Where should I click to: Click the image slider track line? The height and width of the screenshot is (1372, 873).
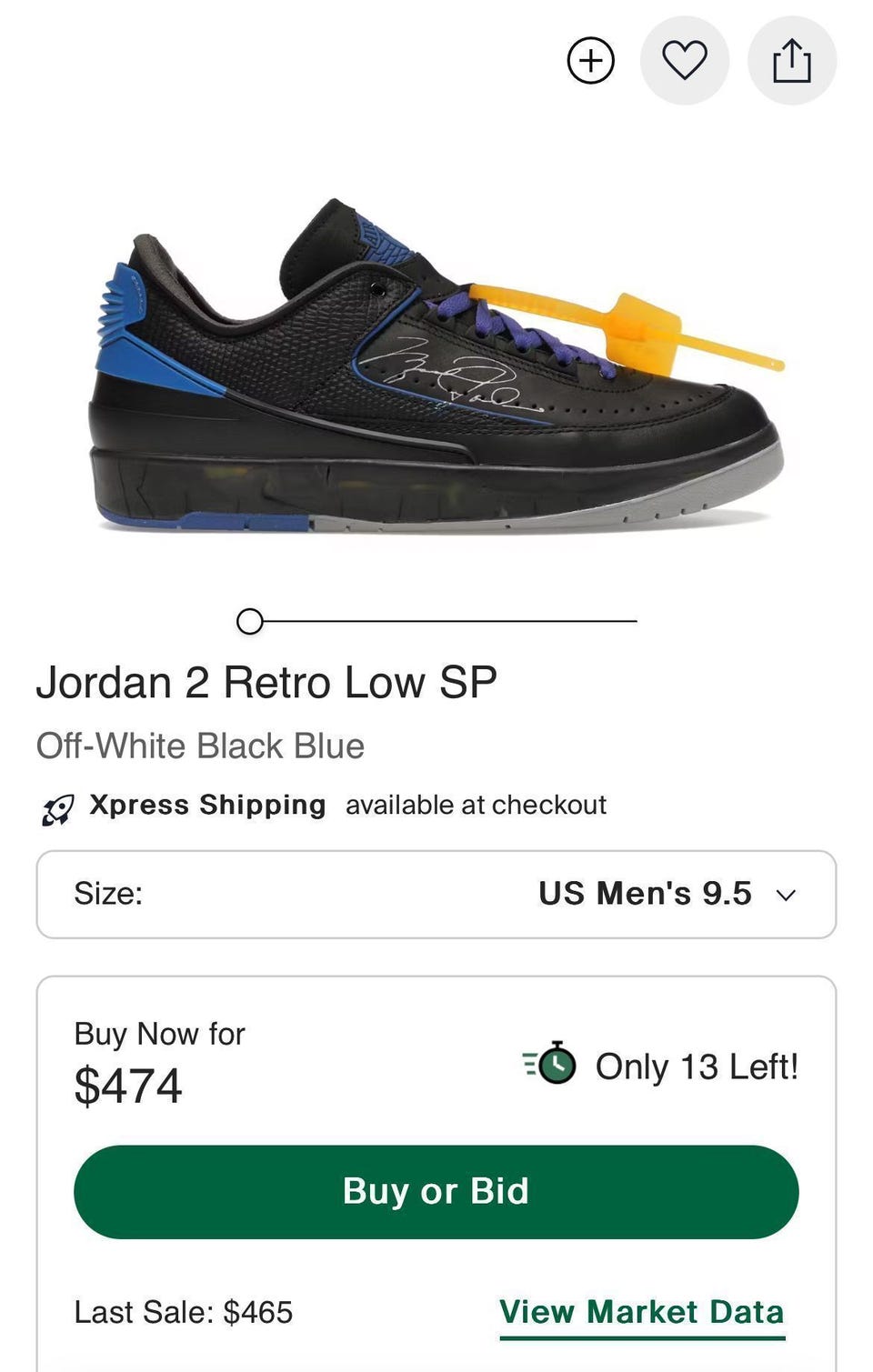click(x=450, y=621)
